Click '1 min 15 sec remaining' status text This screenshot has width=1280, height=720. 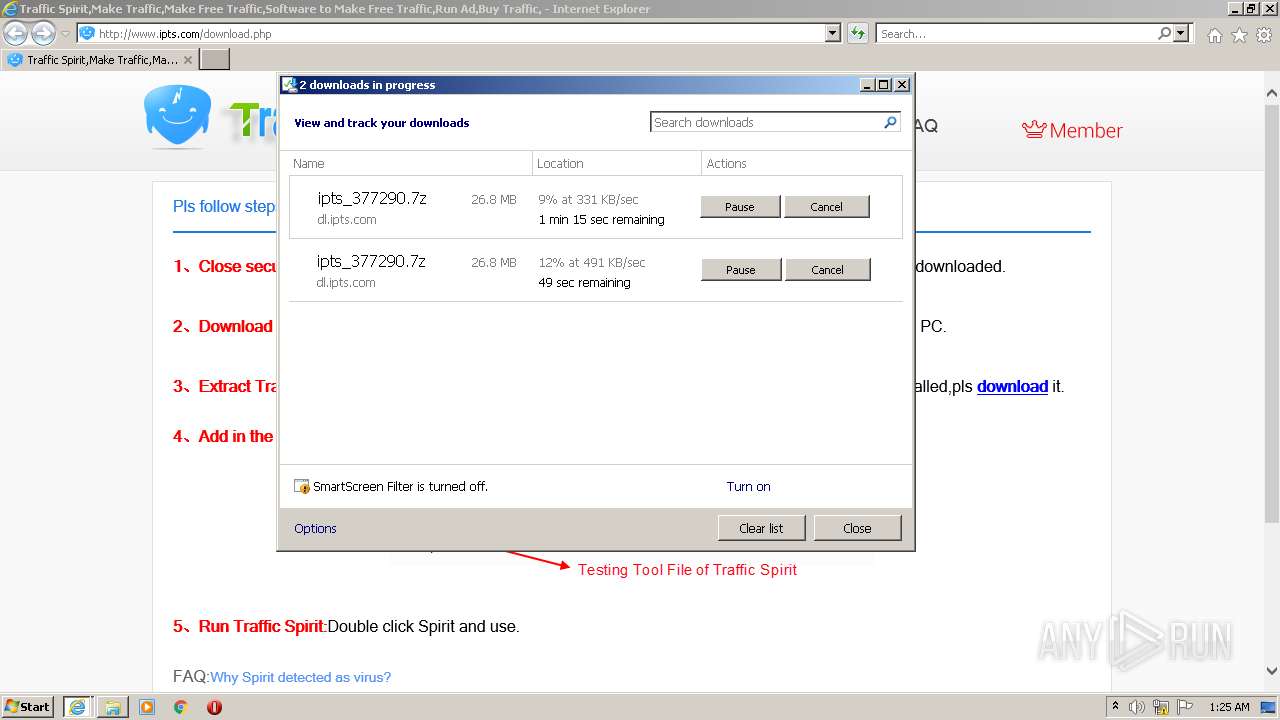click(601, 220)
